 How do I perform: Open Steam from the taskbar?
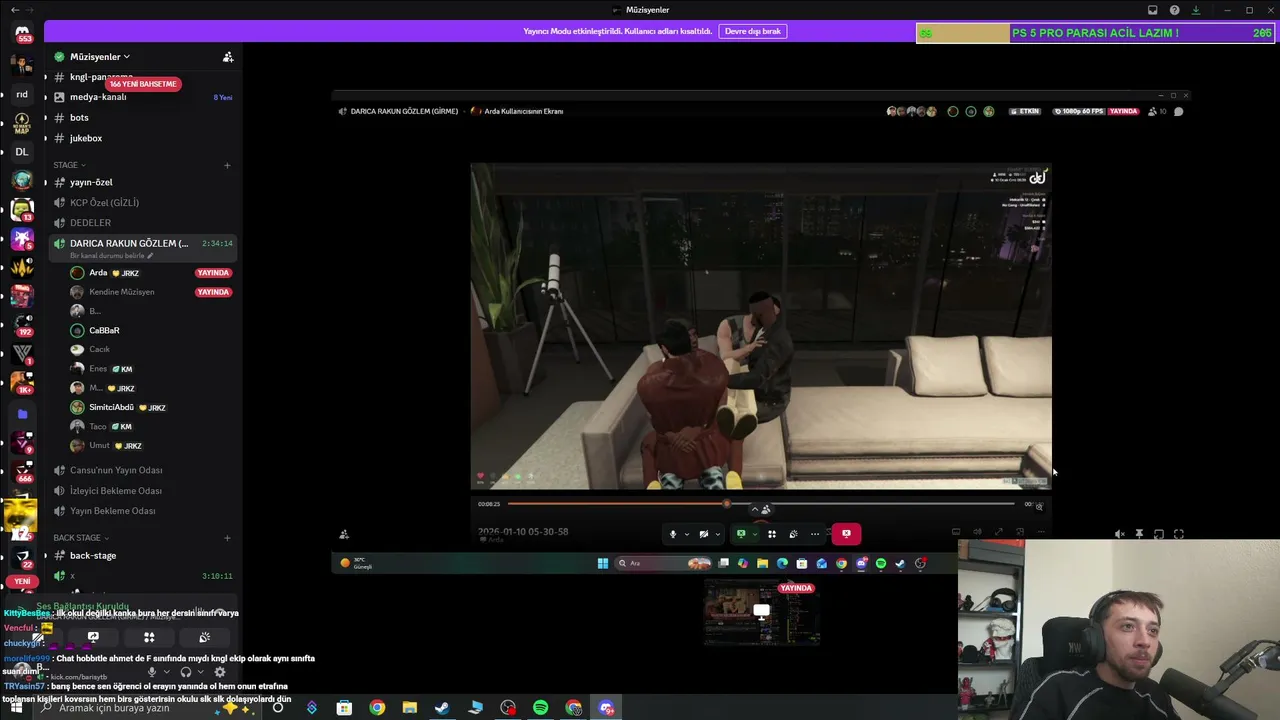tap(442, 708)
